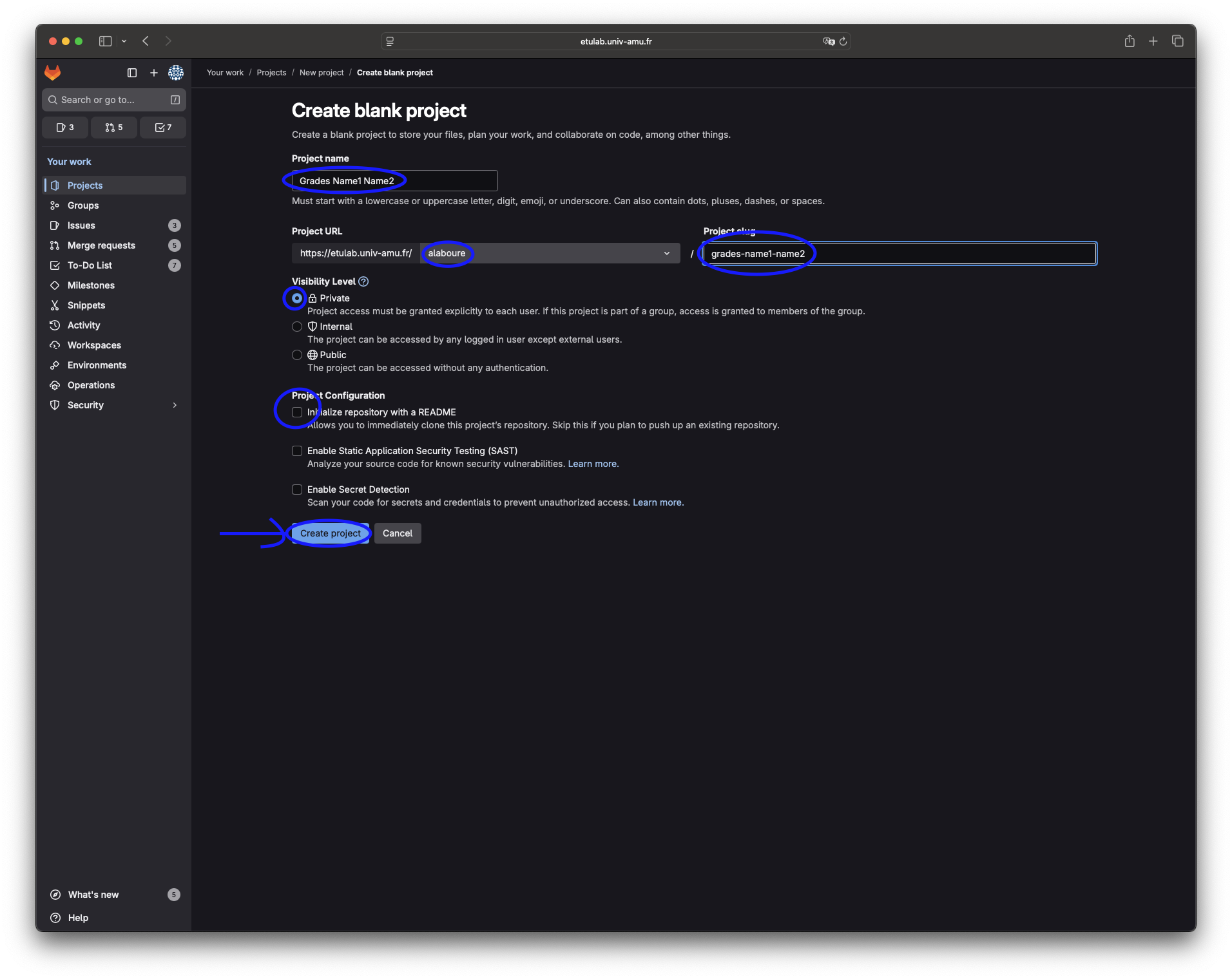Expand the Security sidebar section

tap(174, 405)
